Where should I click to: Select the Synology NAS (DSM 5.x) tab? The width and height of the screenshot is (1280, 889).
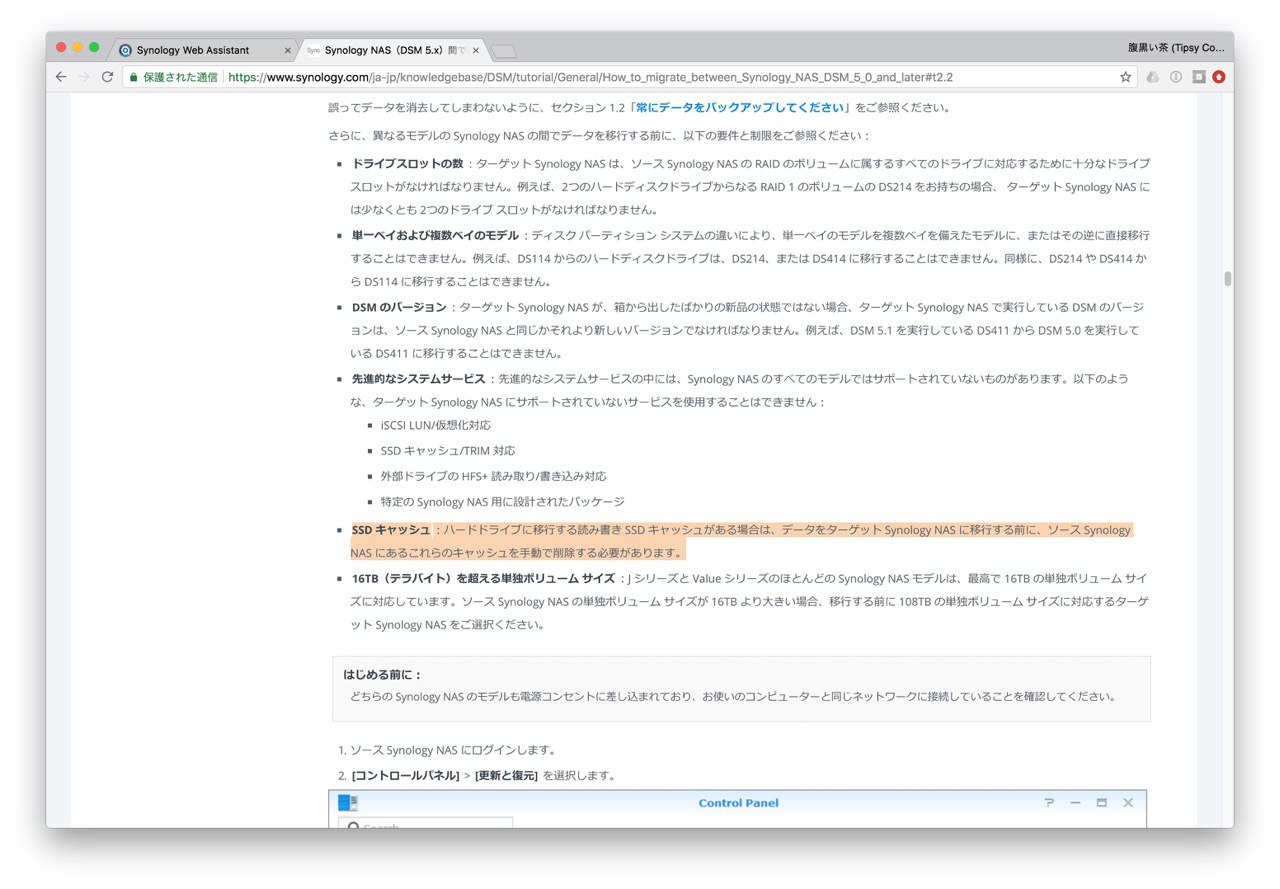[x=392, y=50]
